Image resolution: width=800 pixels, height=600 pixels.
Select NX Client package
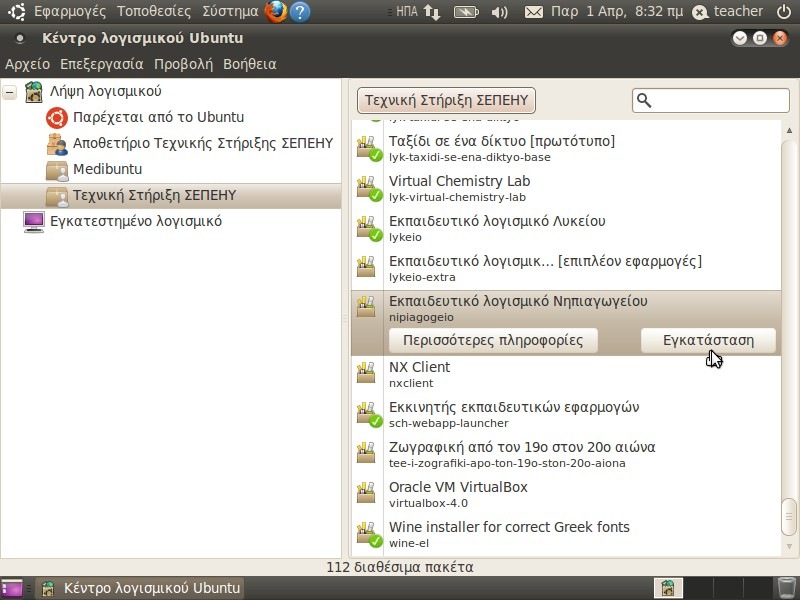click(x=566, y=374)
